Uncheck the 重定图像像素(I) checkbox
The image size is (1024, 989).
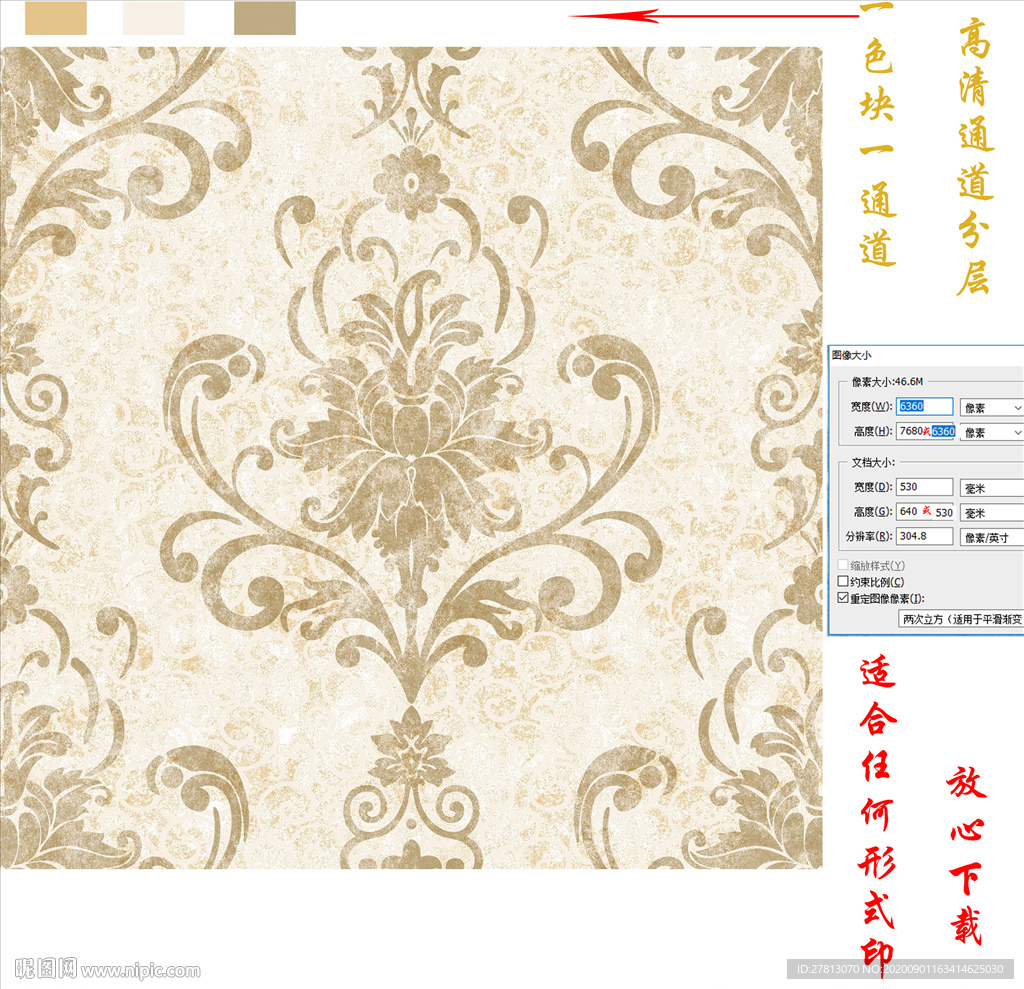click(x=843, y=597)
